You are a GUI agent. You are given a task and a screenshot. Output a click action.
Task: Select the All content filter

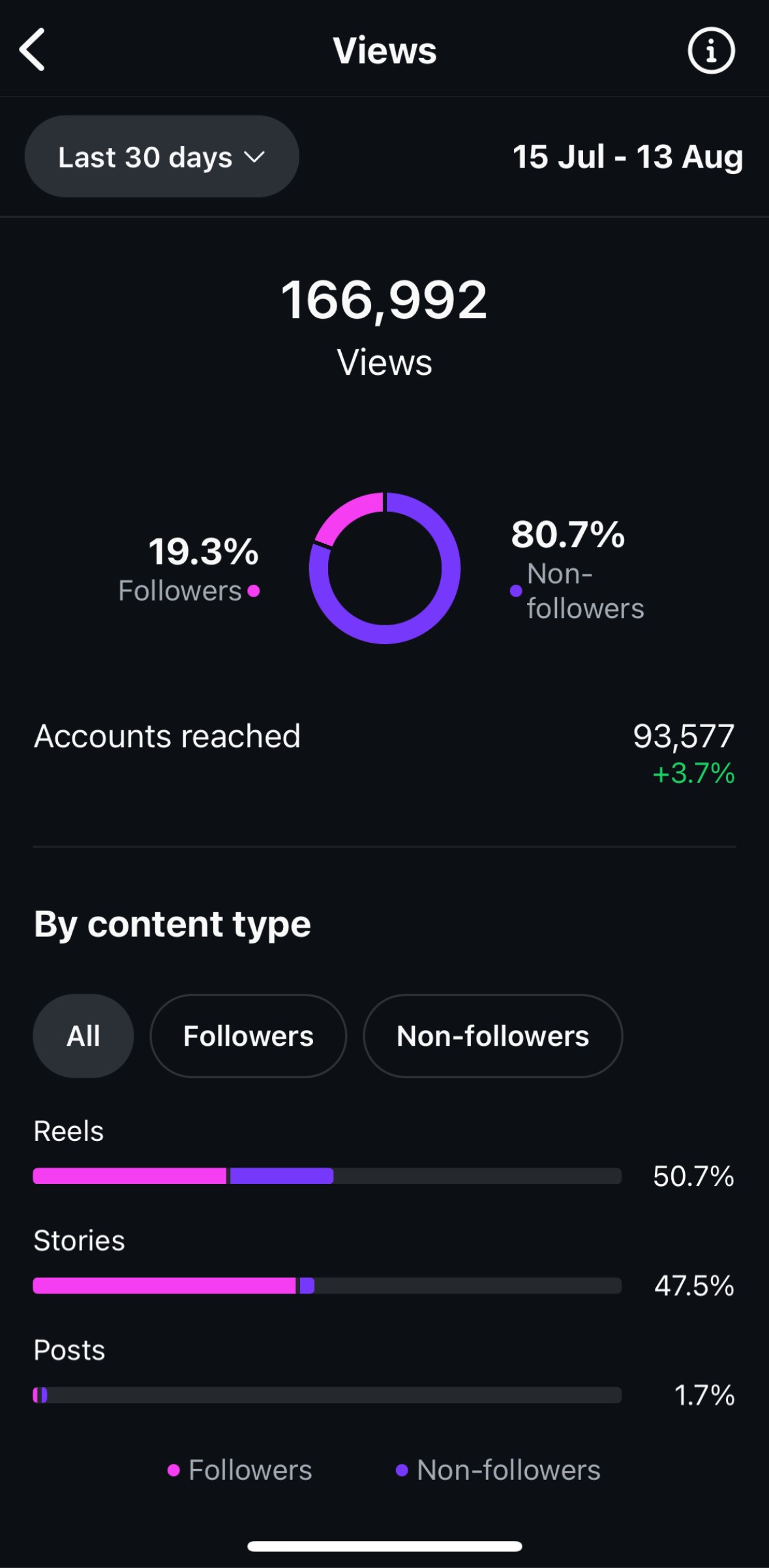[x=83, y=1036]
